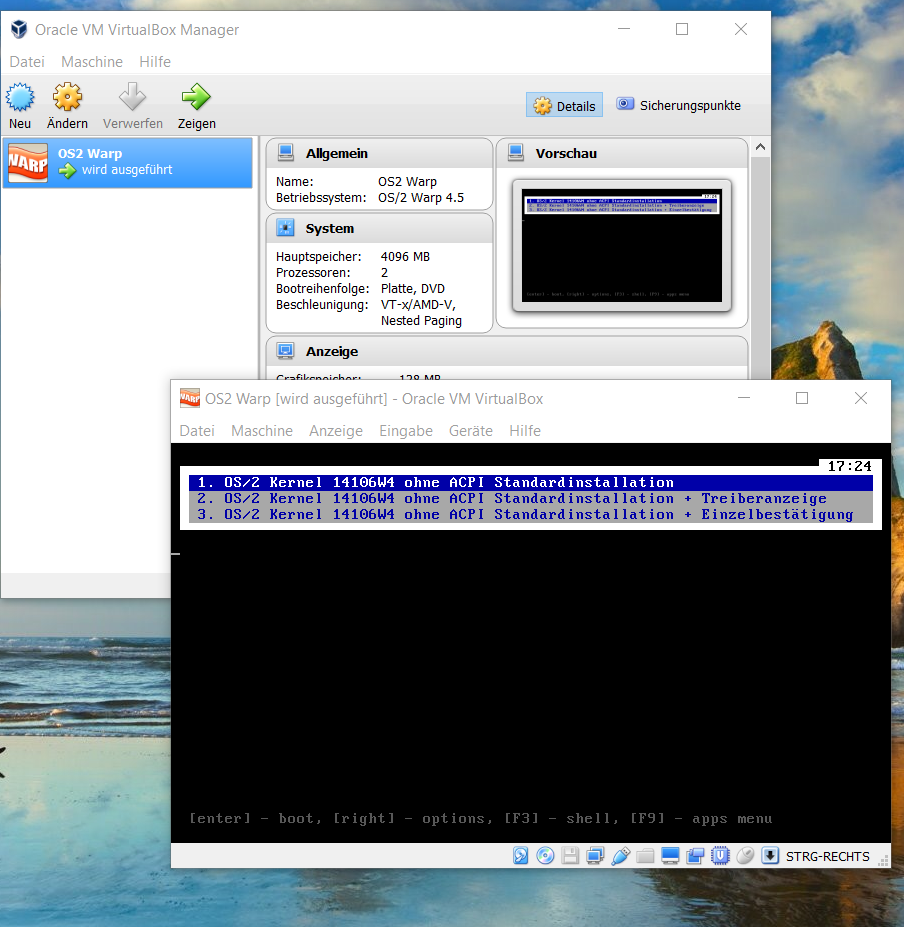Switch to the Sicherungspunkte view button

pyautogui.click(x=679, y=105)
